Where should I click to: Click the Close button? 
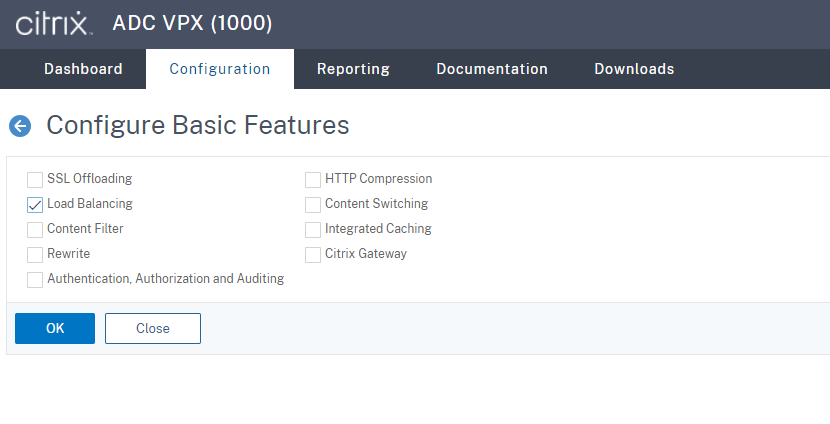tap(153, 328)
